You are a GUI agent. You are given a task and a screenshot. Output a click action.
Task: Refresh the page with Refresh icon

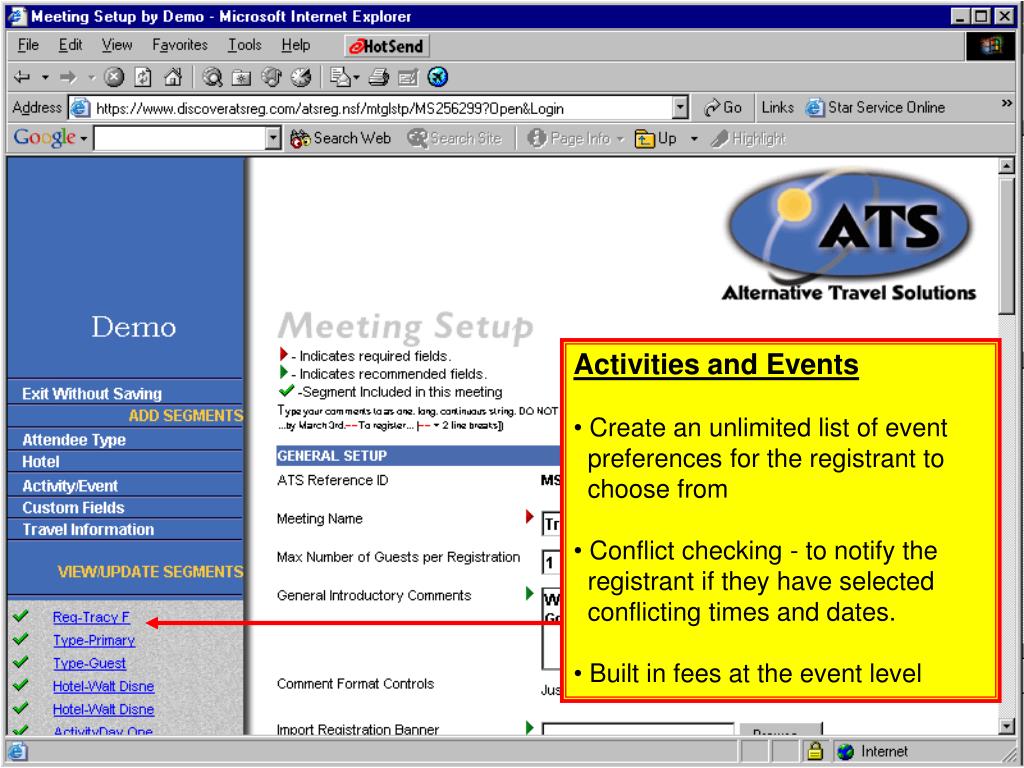click(143, 78)
